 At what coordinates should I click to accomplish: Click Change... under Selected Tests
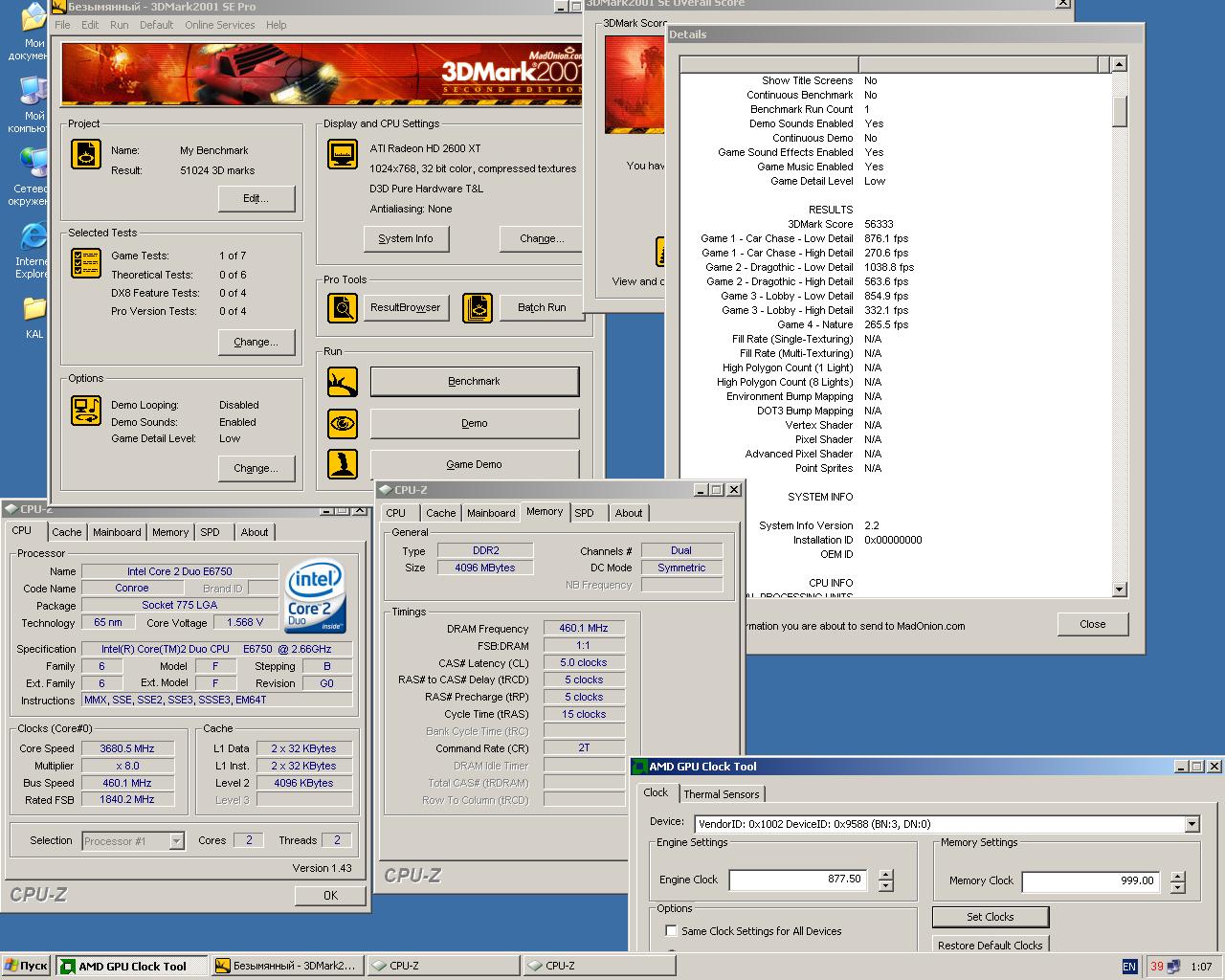pyautogui.click(x=256, y=342)
